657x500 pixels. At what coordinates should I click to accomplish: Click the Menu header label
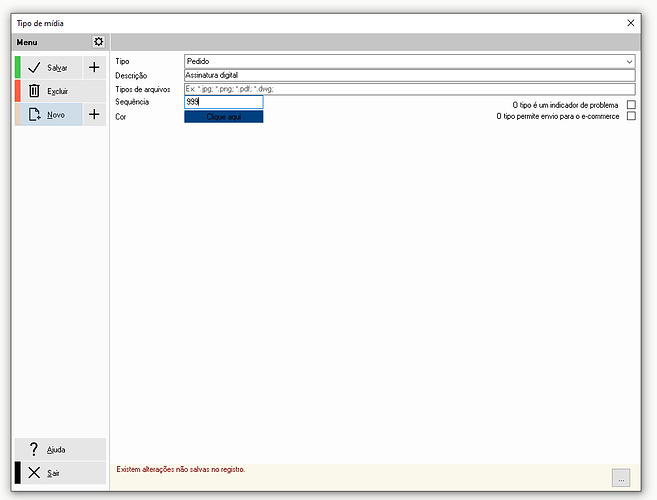pos(27,42)
